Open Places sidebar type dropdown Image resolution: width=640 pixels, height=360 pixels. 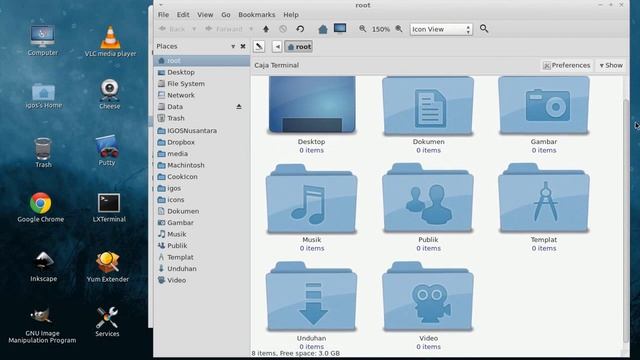pos(233,47)
